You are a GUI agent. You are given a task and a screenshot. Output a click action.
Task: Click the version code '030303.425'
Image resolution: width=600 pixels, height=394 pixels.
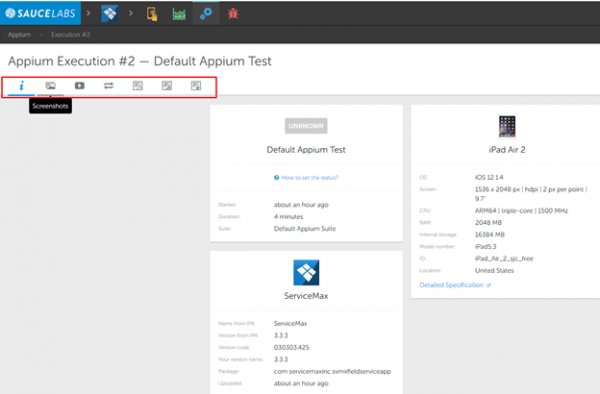(292, 347)
